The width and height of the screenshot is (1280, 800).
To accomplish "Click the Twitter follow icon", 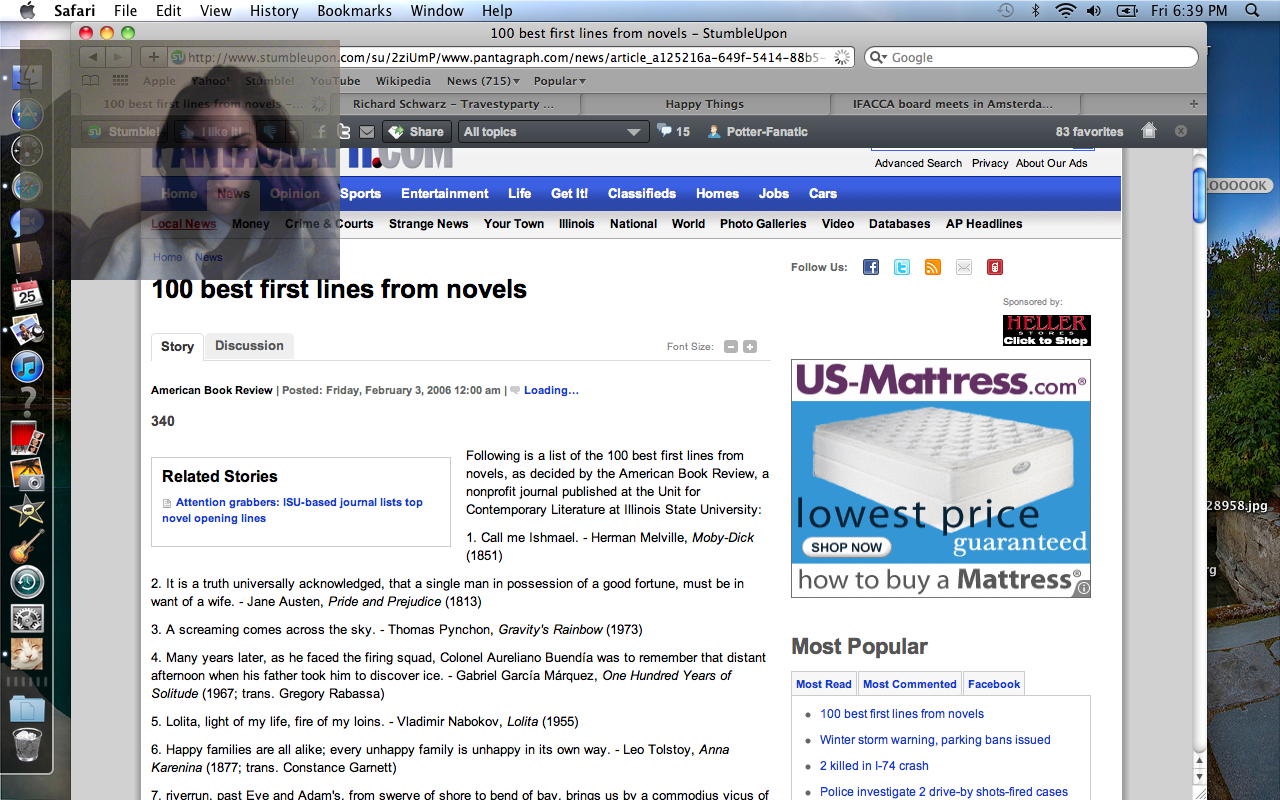I will (902, 267).
